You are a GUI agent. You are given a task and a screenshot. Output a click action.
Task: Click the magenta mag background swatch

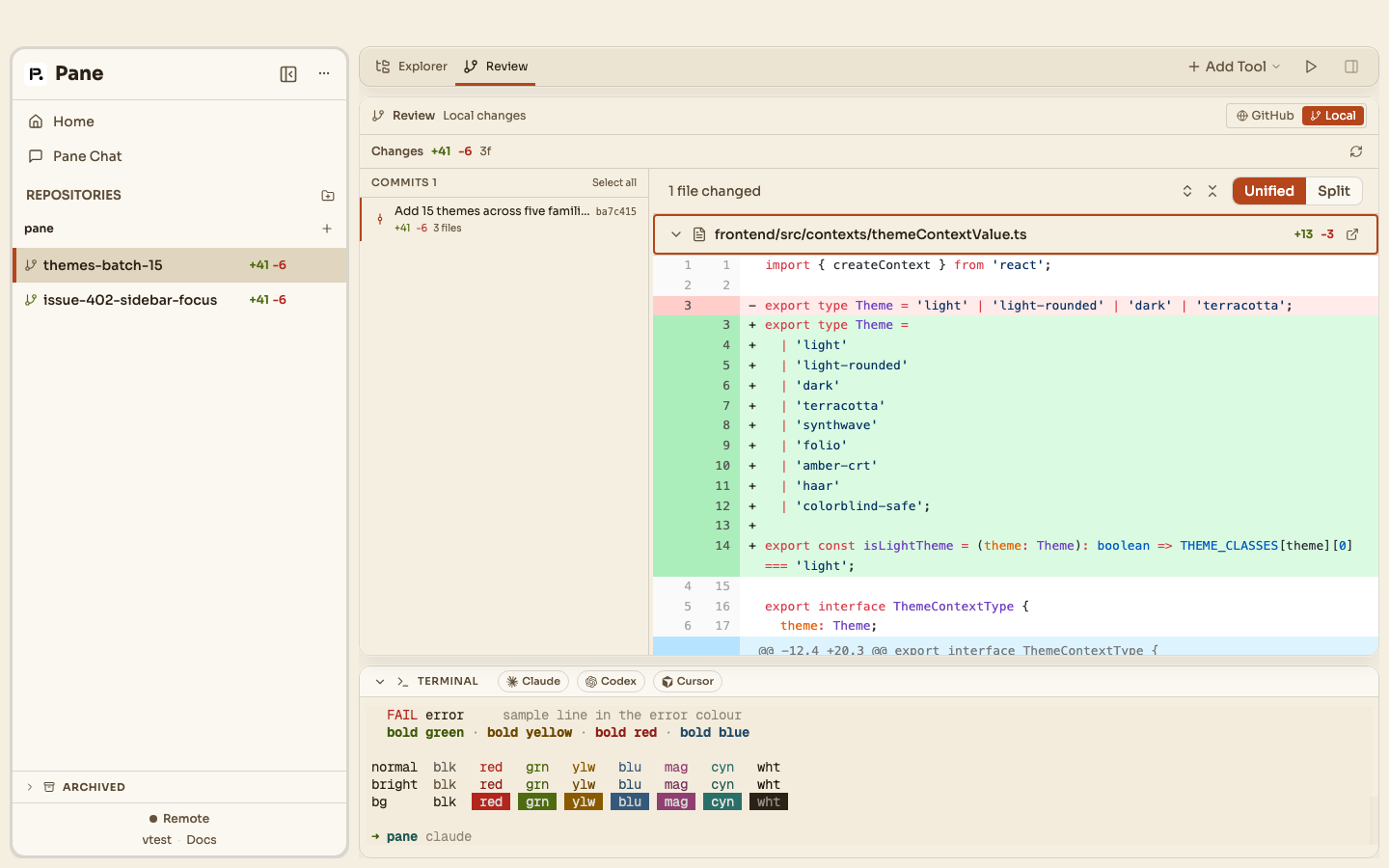coord(676,802)
